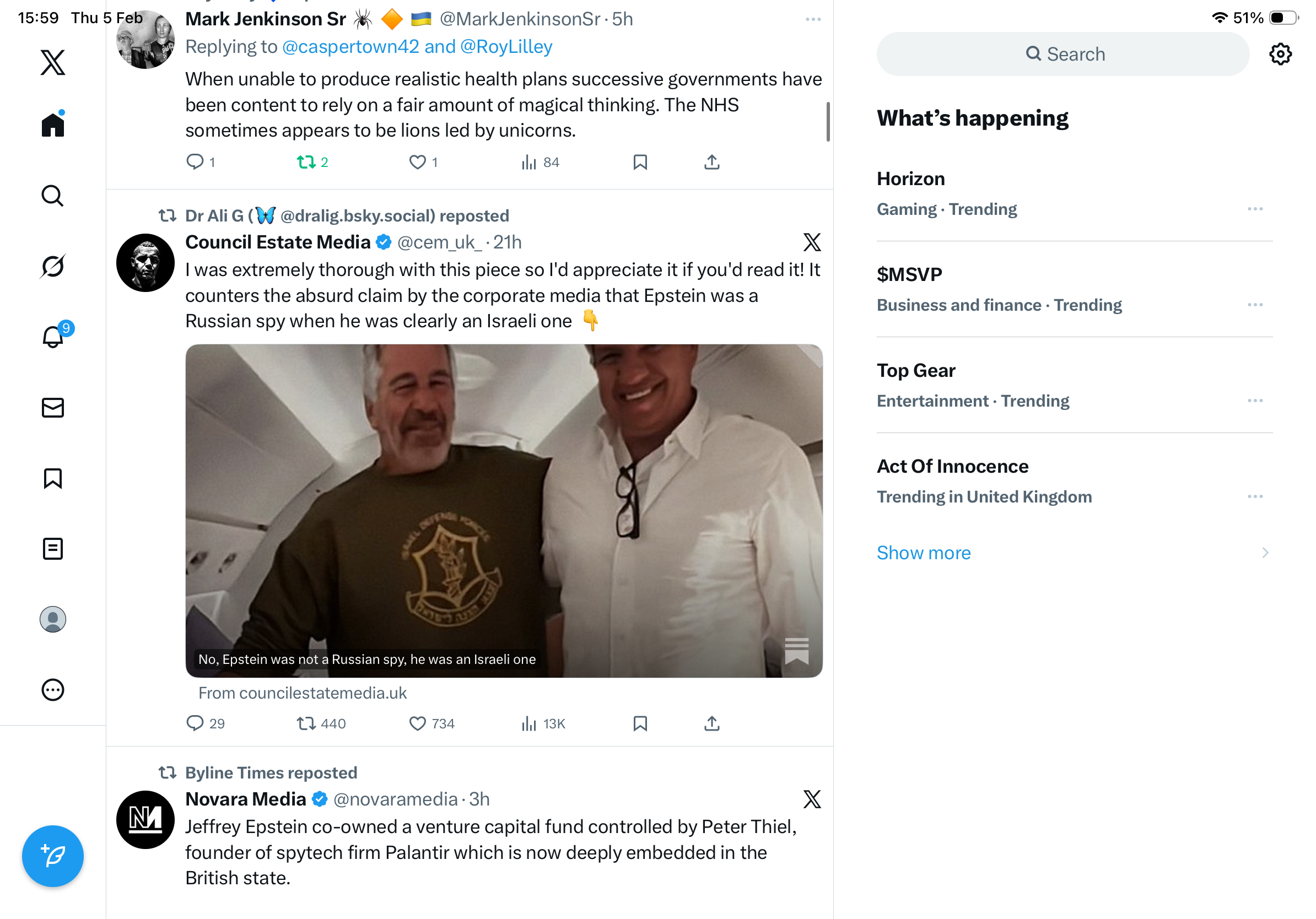This screenshot has width=1316, height=919.
Task: Open options for Horizon trend
Action: [1255, 209]
